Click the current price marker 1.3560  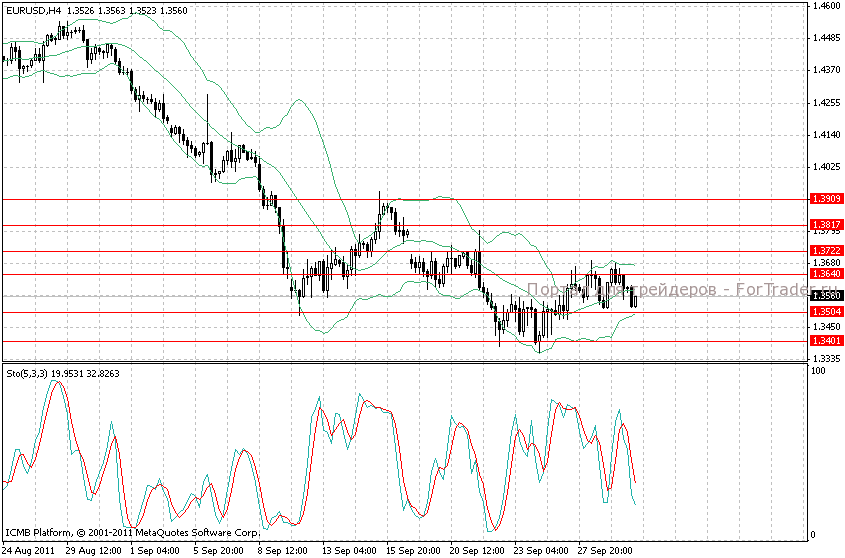(x=826, y=296)
